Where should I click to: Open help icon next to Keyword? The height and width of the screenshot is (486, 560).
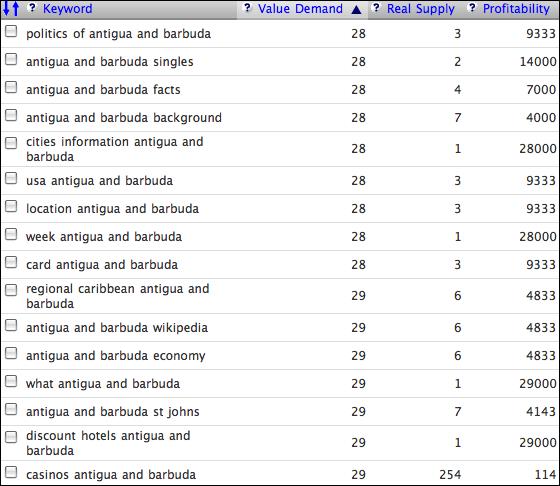pyautogui.click(x=32, y=7)
